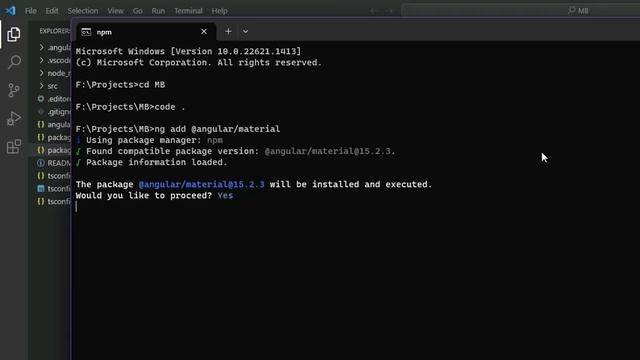Select the npm terminal tab
The height and width of the screenshot is (360, 640).
[145, 32]
